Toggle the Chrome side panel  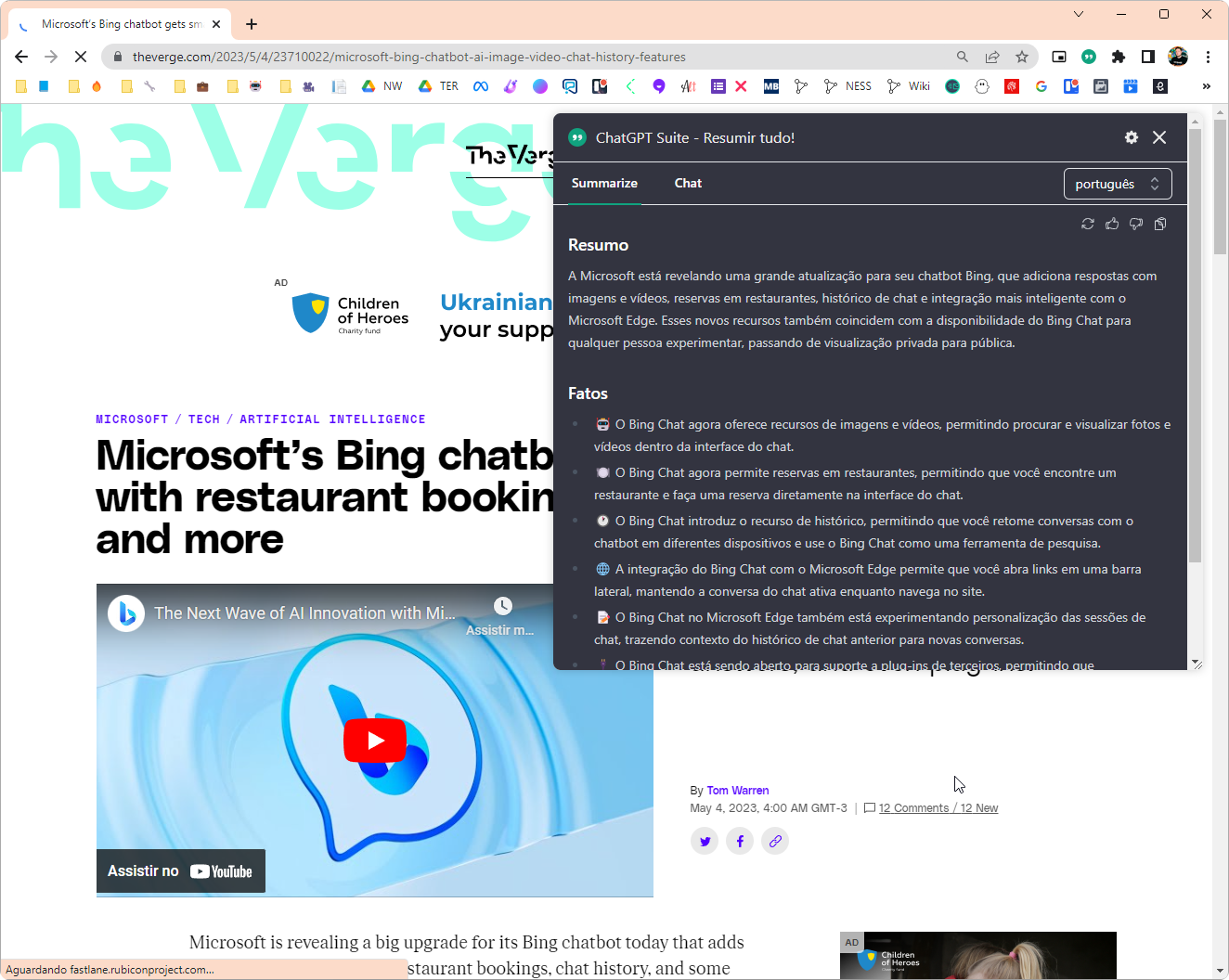(x=1148, y=57)
